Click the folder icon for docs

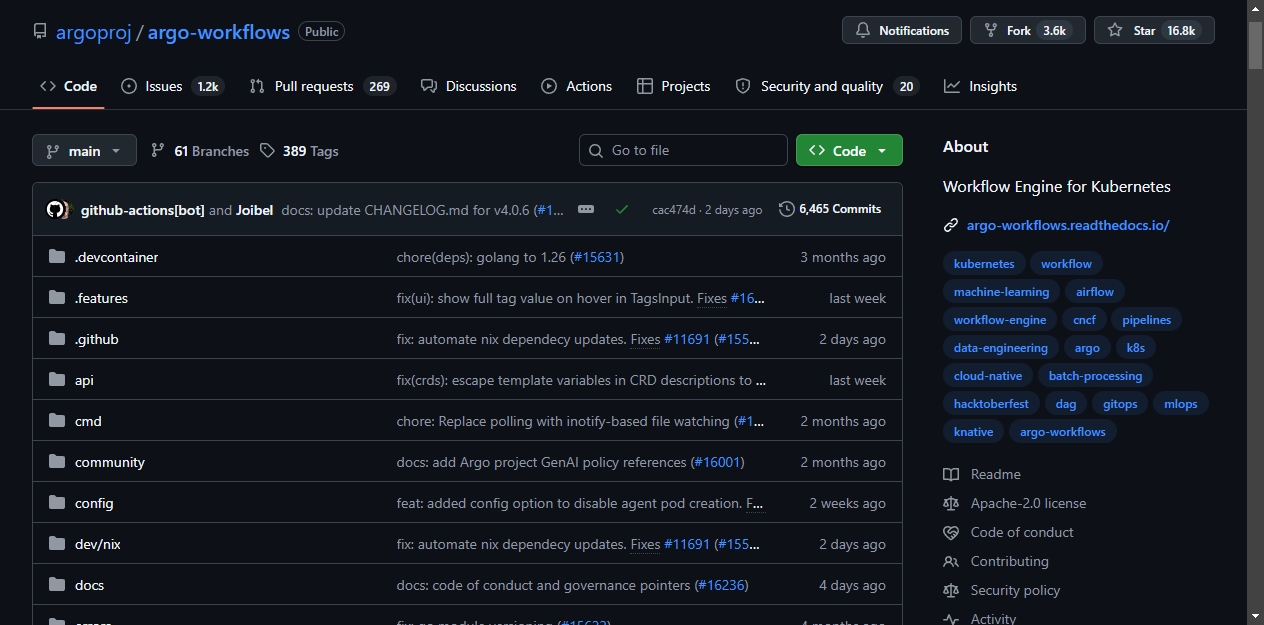[57, 585]
